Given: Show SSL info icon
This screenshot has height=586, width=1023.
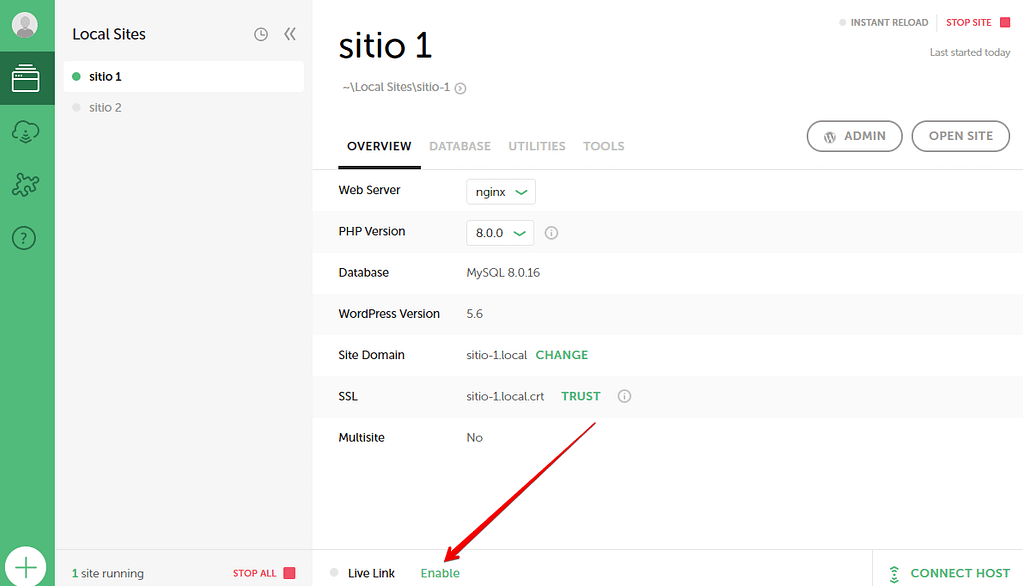Looking at the screenshot, I should [624, 396].
